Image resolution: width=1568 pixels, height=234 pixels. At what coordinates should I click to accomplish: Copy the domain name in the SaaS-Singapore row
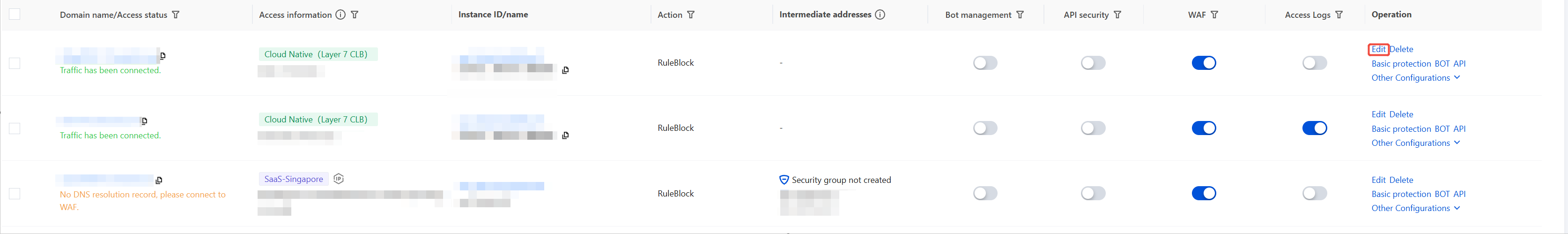pyautogui.click(x=159, y=181)
